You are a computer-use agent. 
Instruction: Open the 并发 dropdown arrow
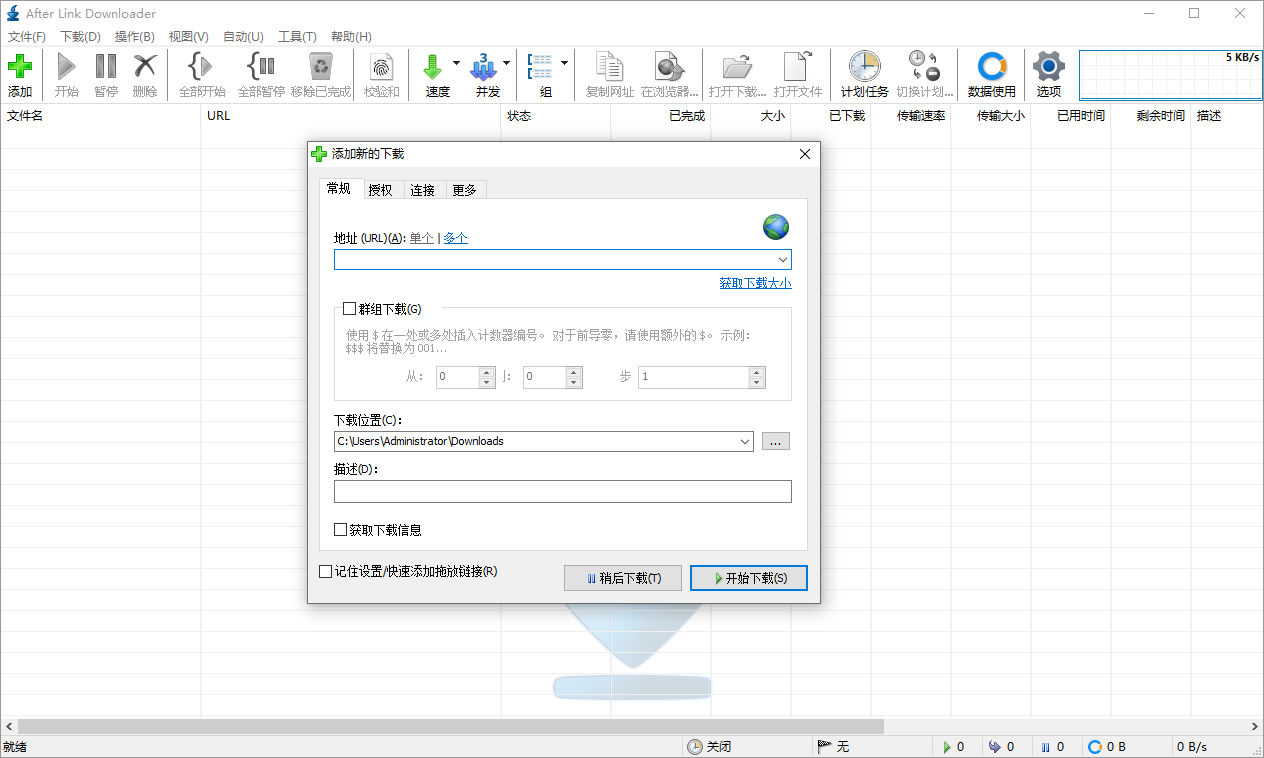click(x=506, y=62)
